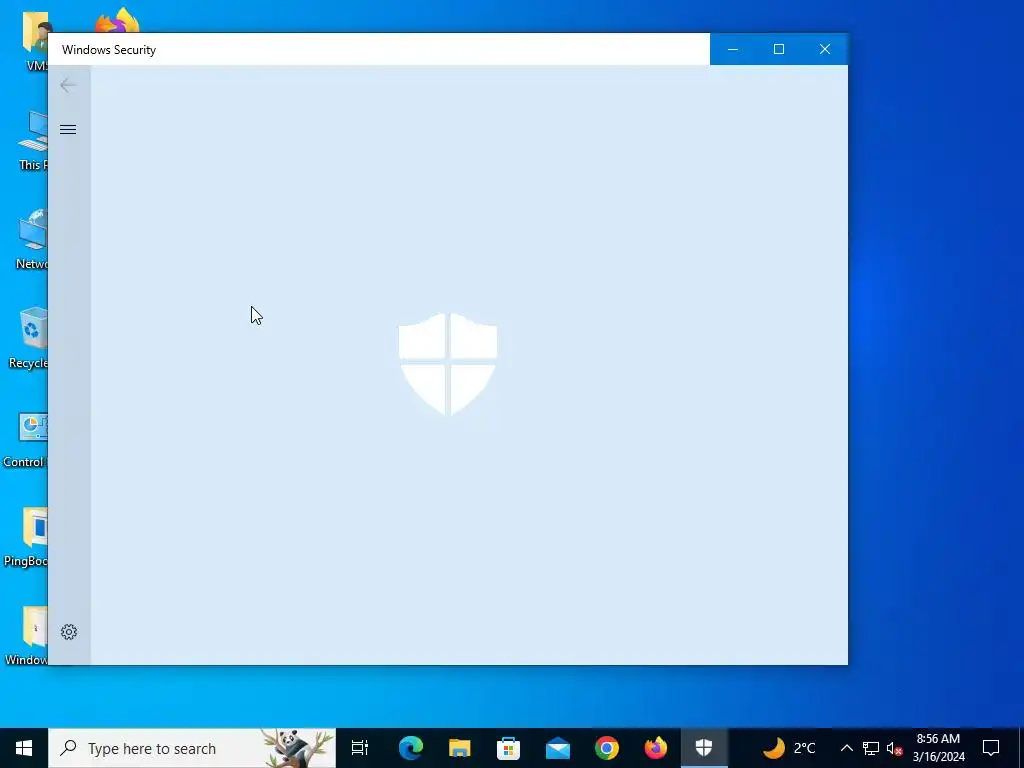Select the Recycle Bin desktop icon
This screenshot has height=768, width=1024.
coord(30,339)
